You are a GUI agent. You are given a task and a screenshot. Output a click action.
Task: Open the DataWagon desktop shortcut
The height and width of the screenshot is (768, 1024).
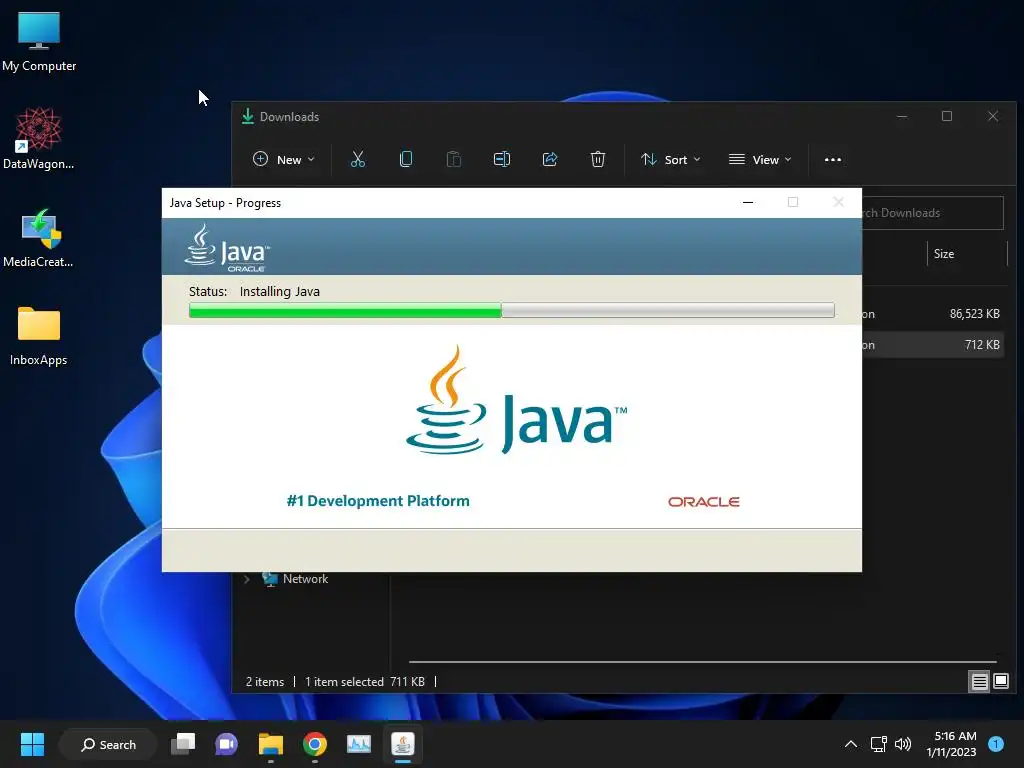(39, 138)
